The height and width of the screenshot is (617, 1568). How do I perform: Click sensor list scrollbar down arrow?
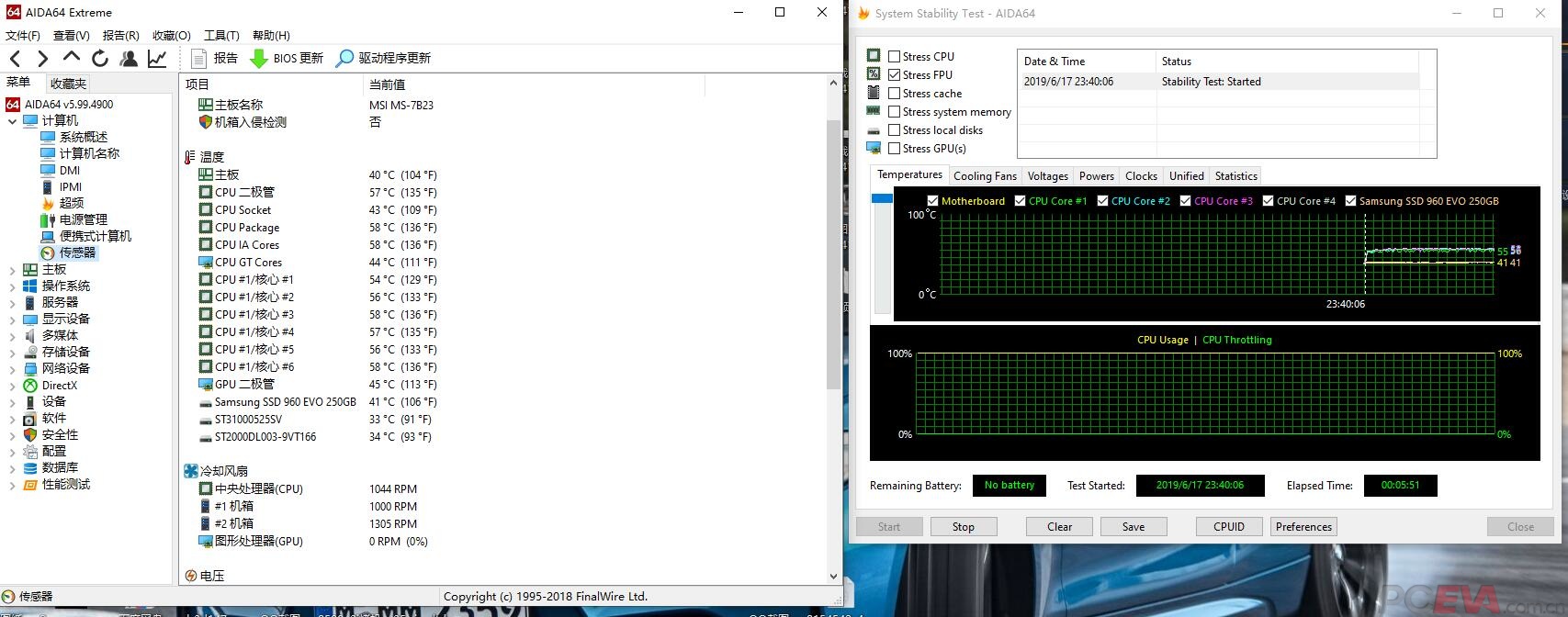[833, 576]
